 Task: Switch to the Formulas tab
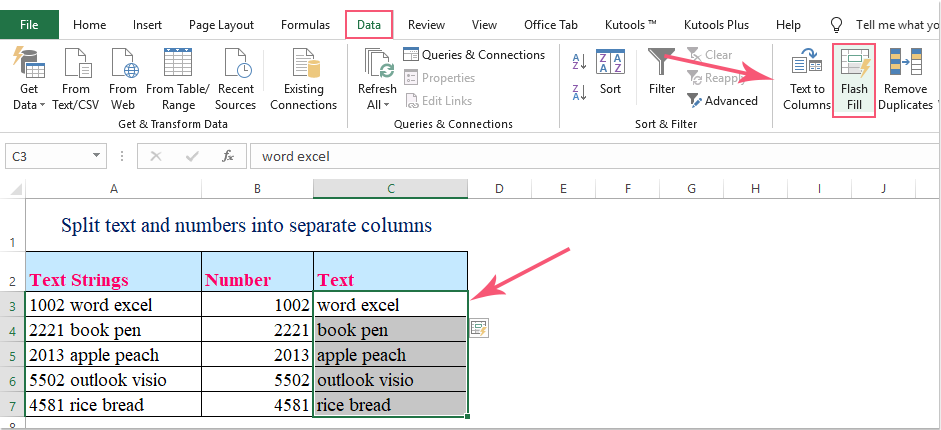point(305,24)
